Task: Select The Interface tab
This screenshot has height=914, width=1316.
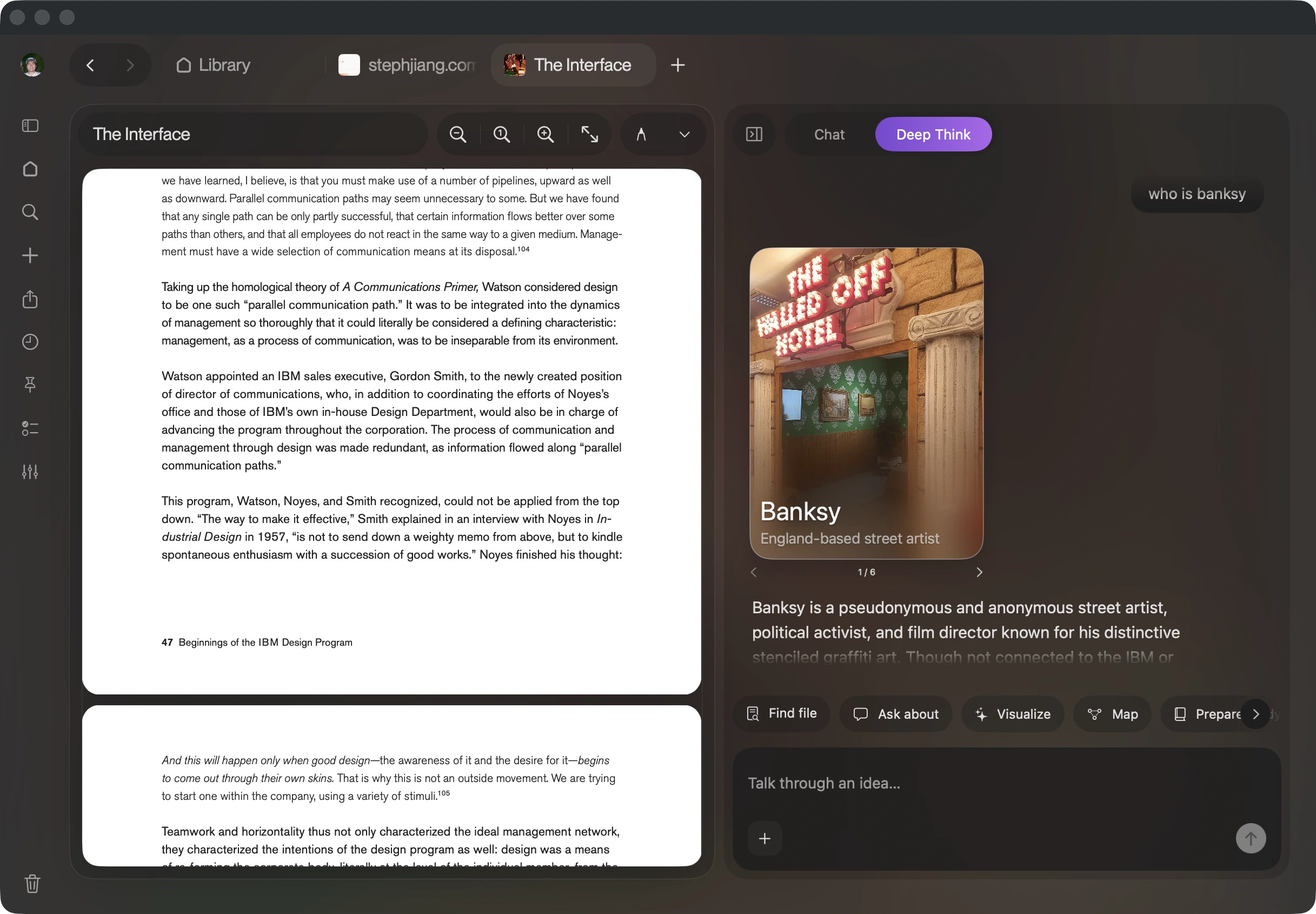Action: click(574, 65)
